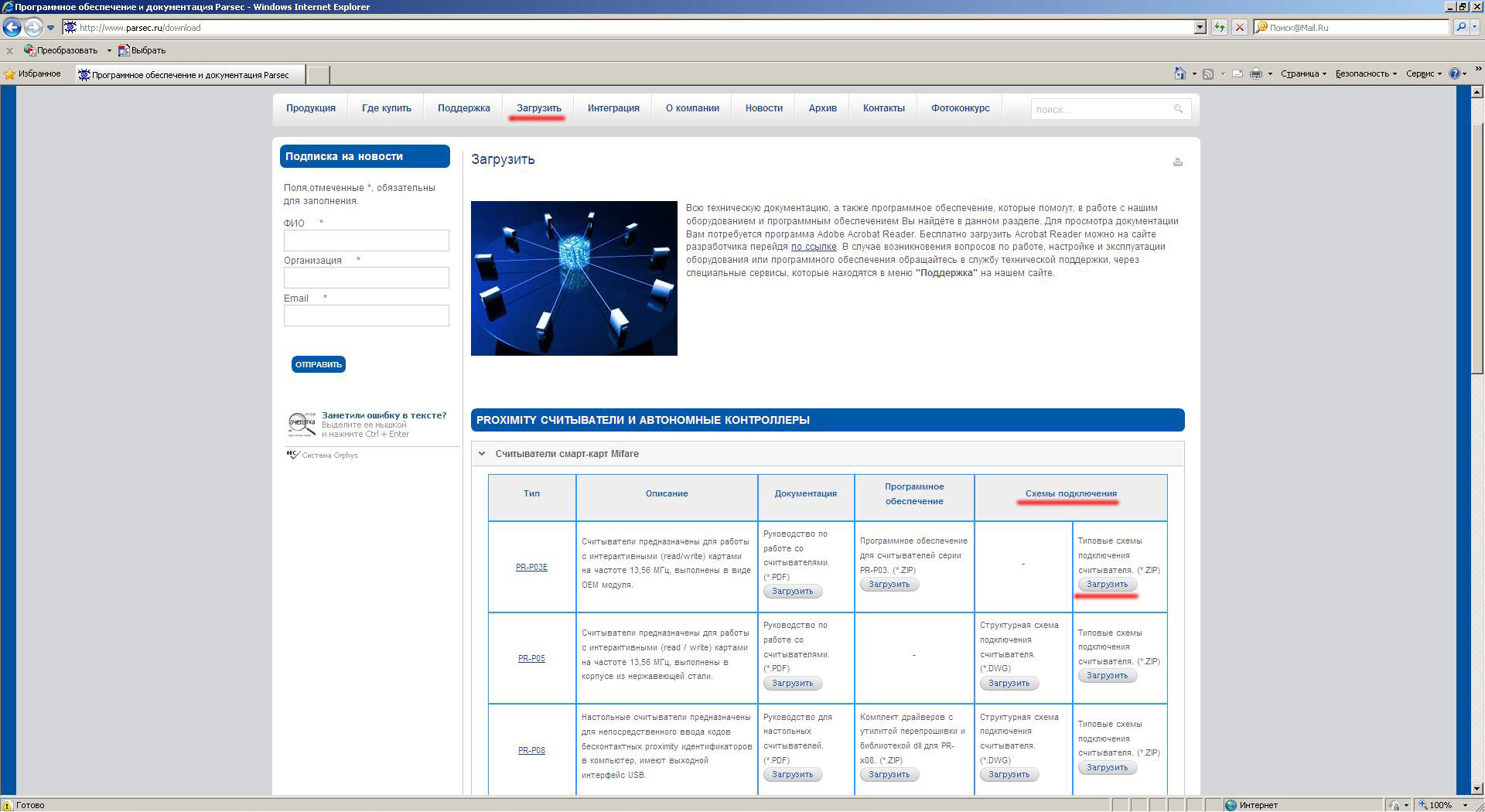This screenshot has width=1485, height=812.
Task: Click the site search magnifier icon
Action: tap(1178, 109)
